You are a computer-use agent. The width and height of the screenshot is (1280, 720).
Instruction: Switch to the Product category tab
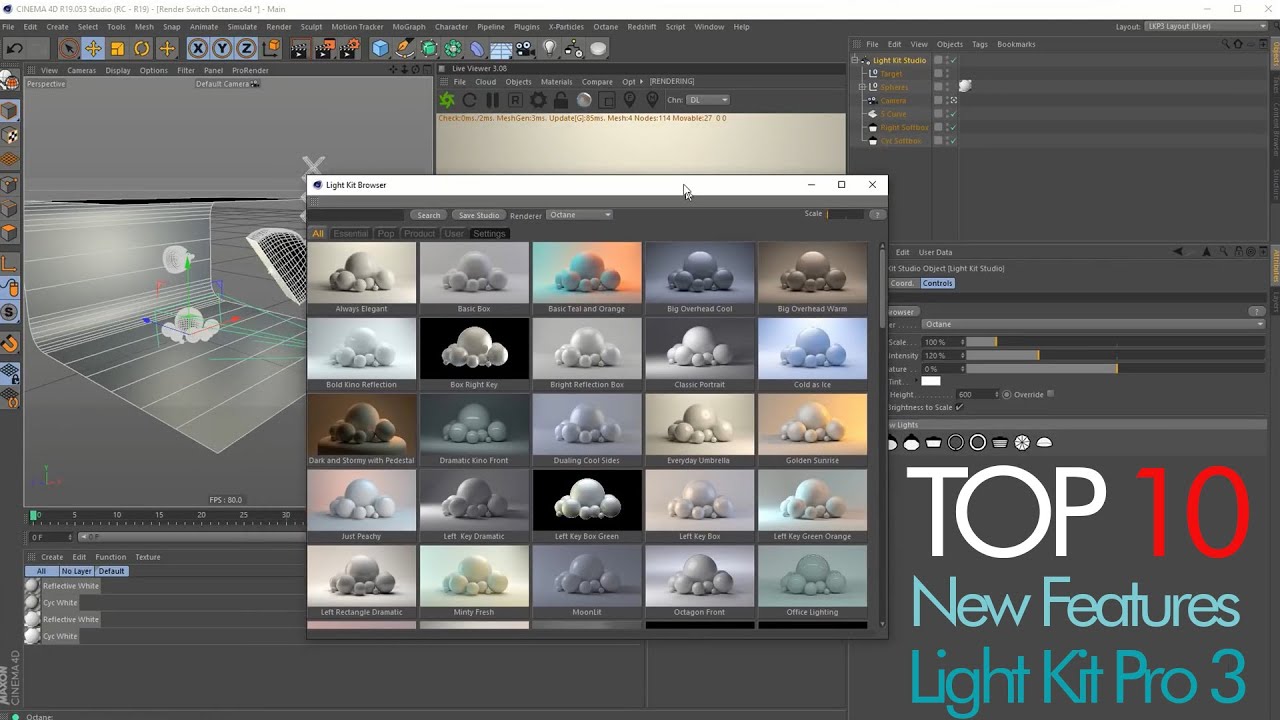click(419, 233)
